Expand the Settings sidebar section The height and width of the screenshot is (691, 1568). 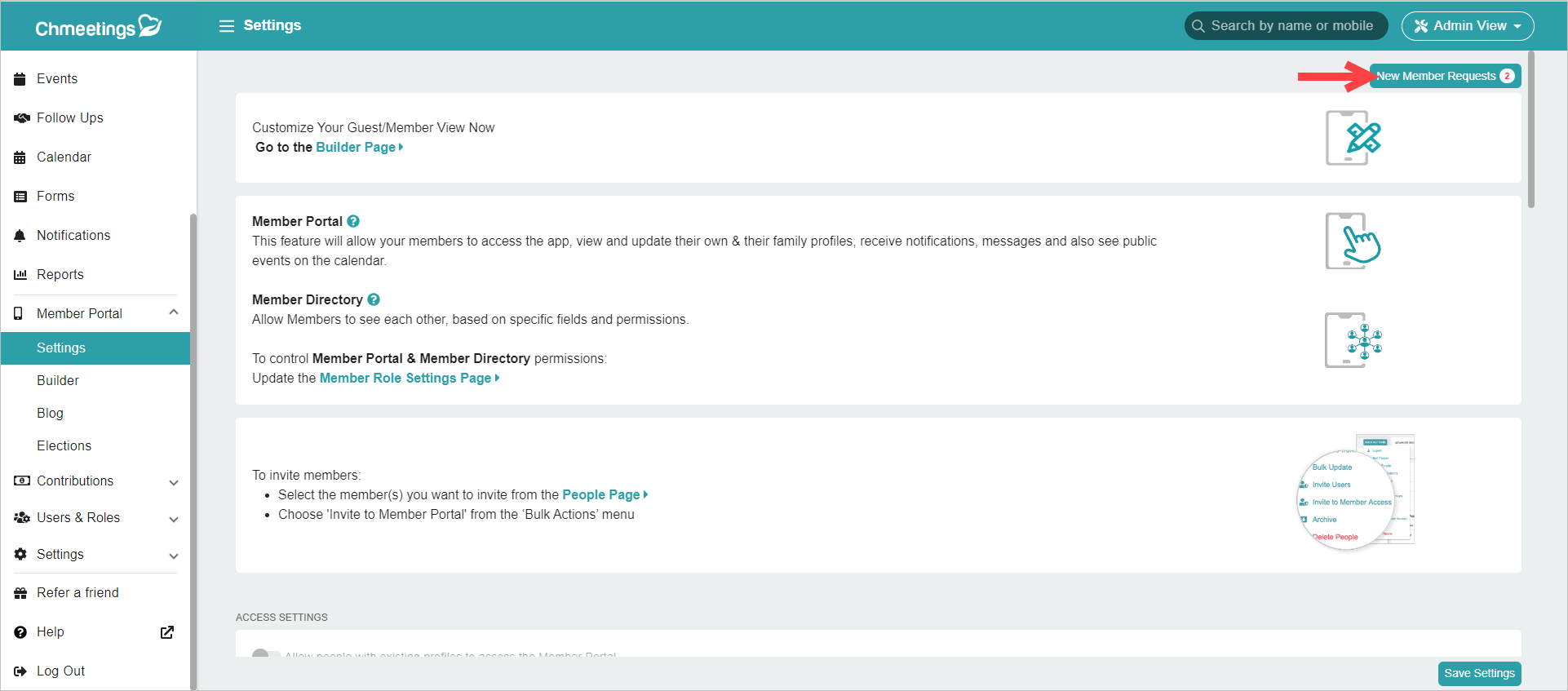(174, 556)
